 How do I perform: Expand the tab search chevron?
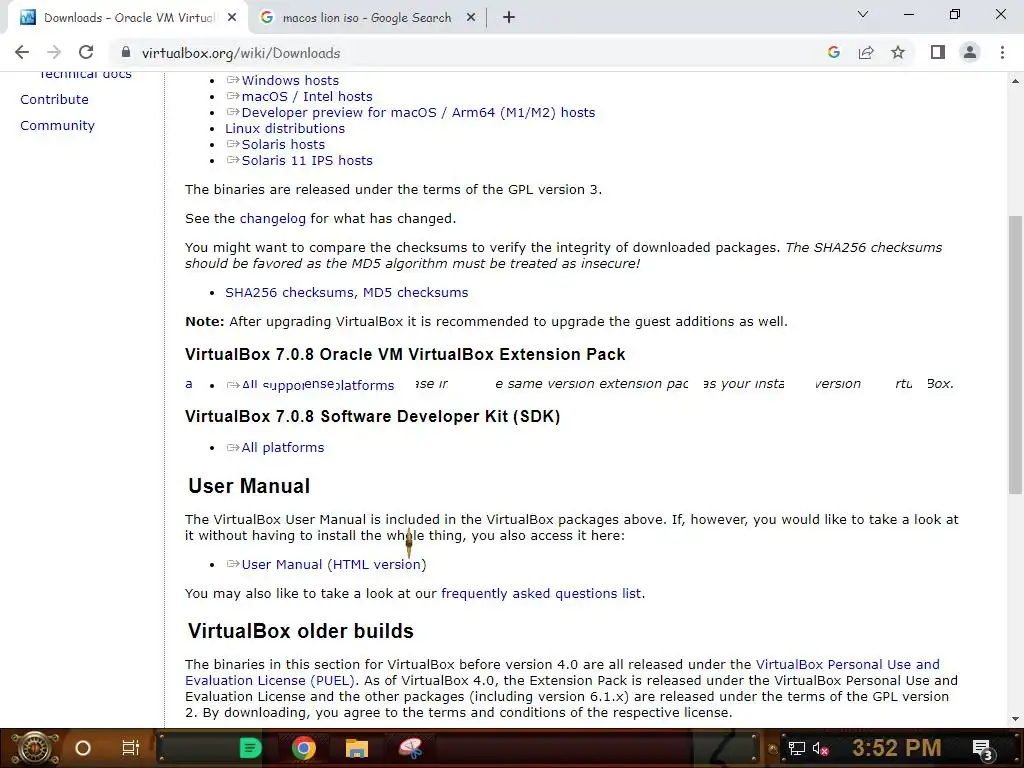pos(863,14)
